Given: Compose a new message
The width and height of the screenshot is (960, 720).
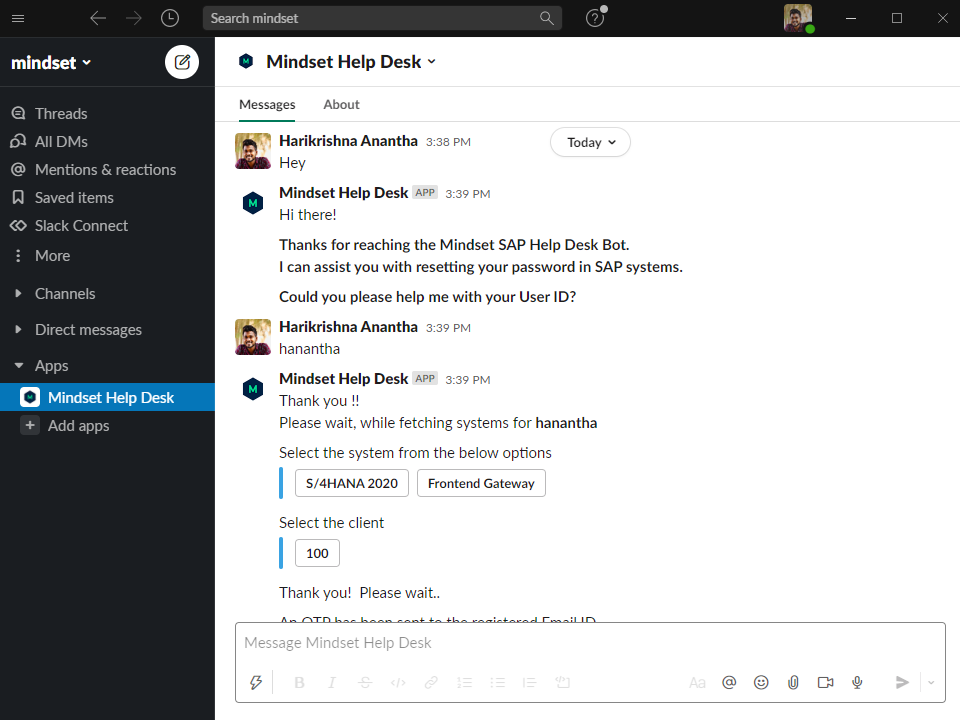Looking at the screenshot, I should coord(182,62).
